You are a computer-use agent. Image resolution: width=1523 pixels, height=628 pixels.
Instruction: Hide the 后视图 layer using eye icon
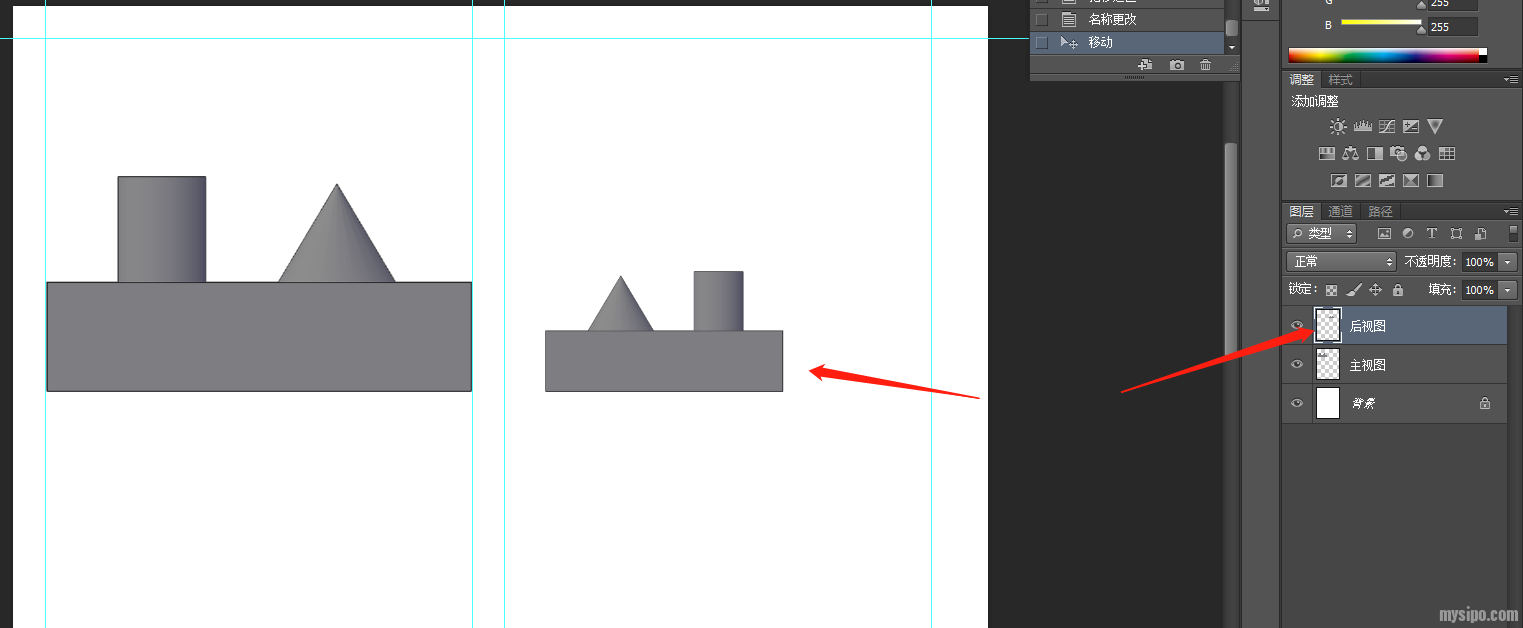tap(1297, 326)
